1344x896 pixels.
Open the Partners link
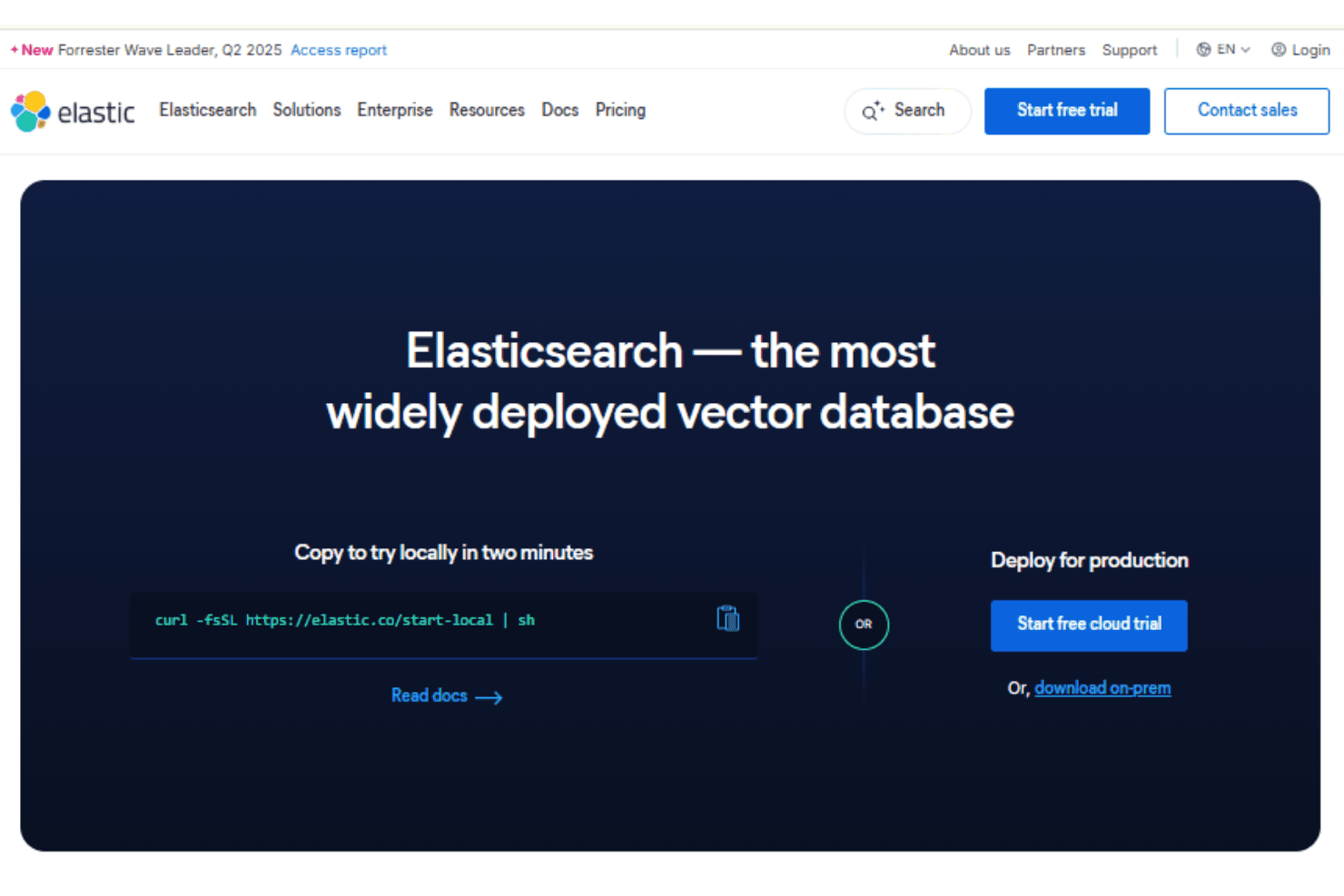(1056, 50)
